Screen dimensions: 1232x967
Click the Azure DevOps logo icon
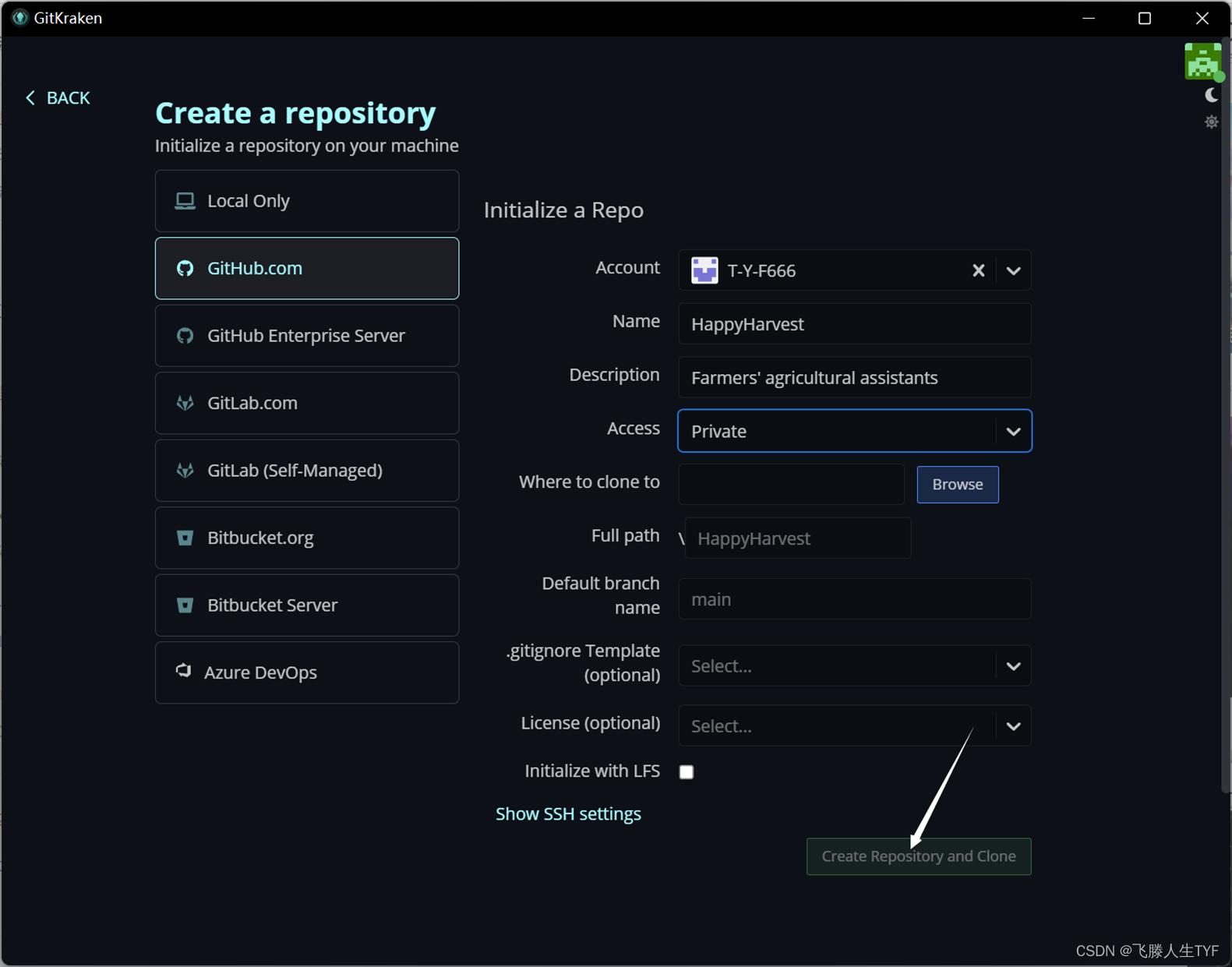(183, 671)
